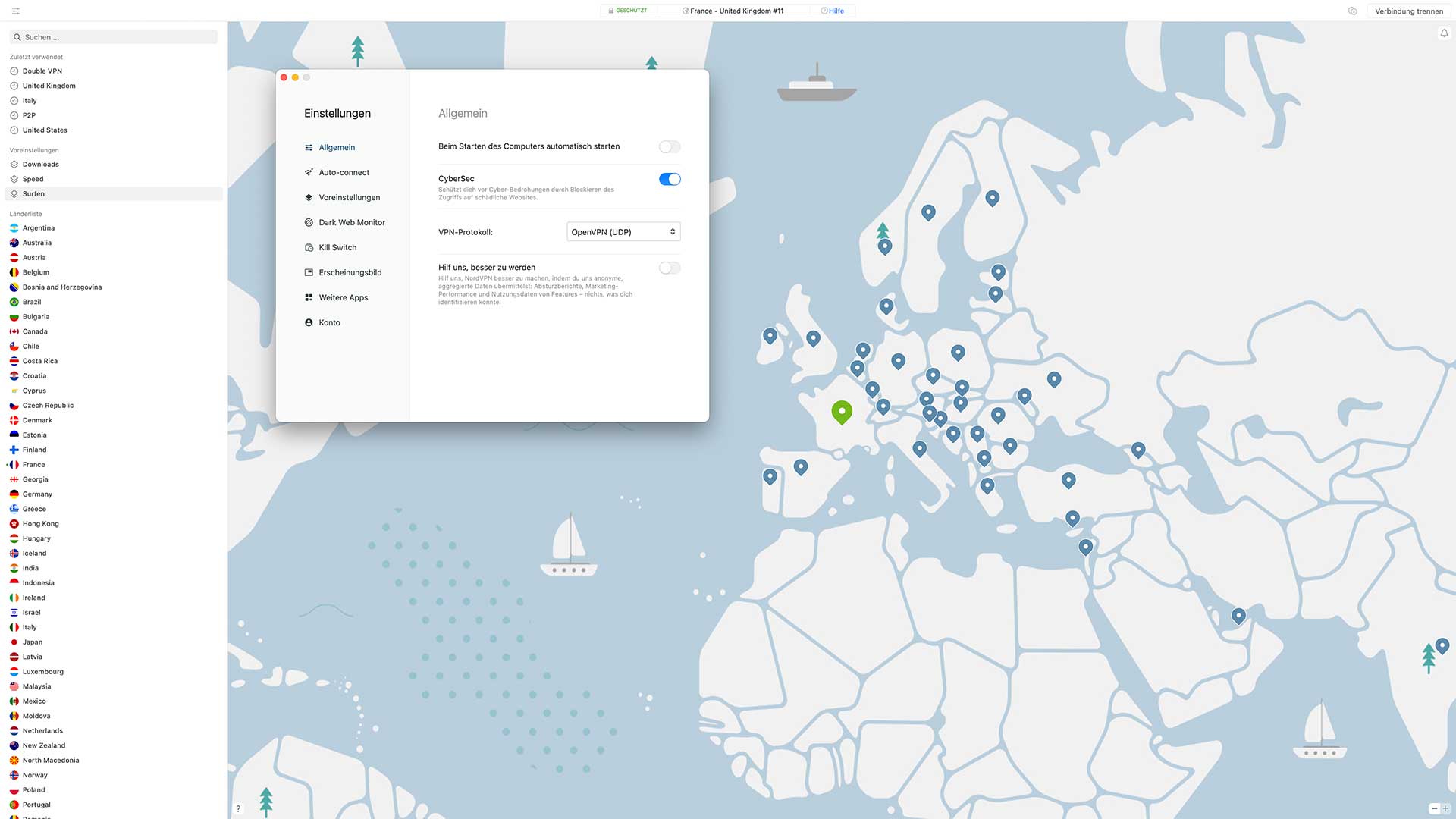Click the Portugal flag icon
1456x819 pixels.
tap(14, 805)
